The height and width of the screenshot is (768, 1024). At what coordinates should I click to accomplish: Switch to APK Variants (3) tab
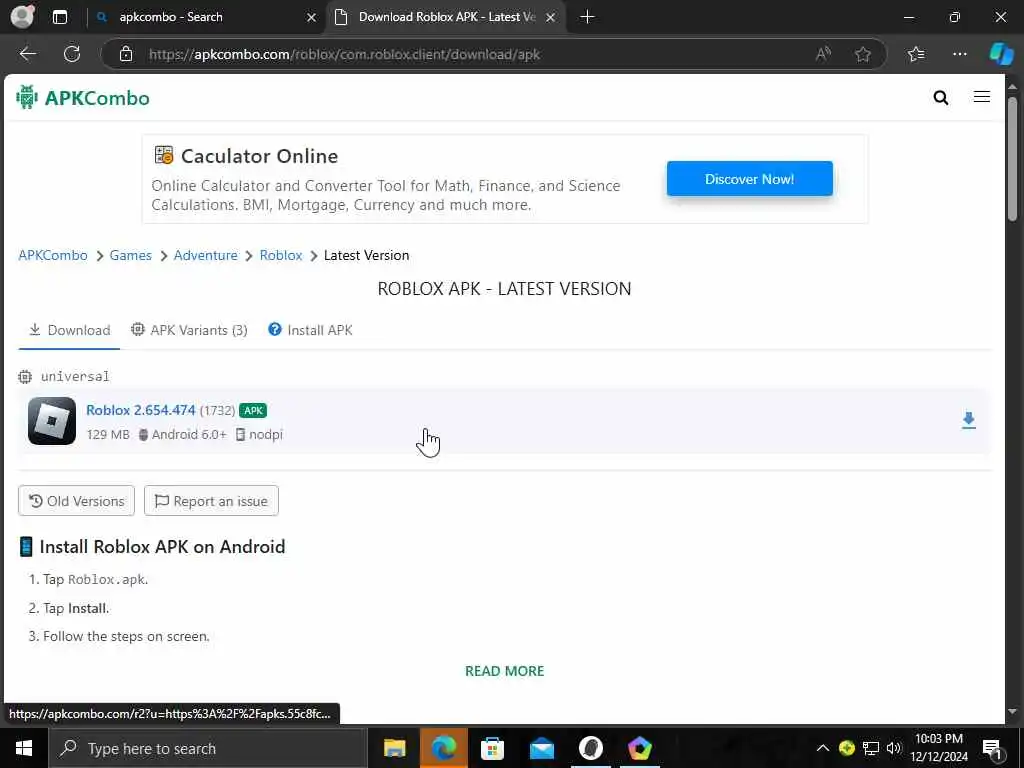189,330
